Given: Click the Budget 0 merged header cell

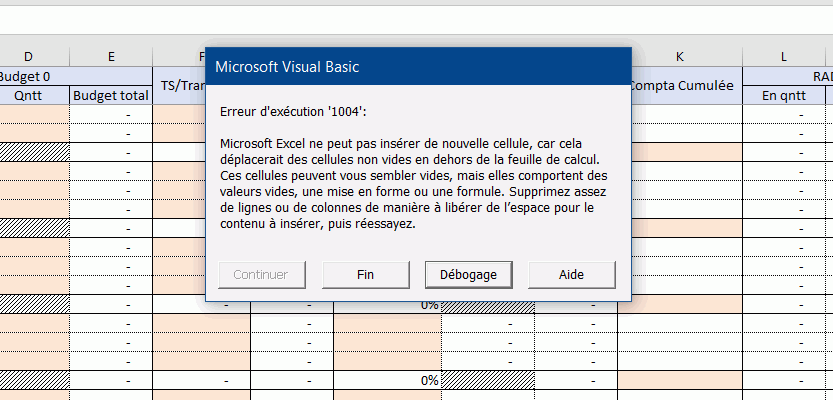Looking at the screenshot, I should pyautogui.click(x=27, y=75).
